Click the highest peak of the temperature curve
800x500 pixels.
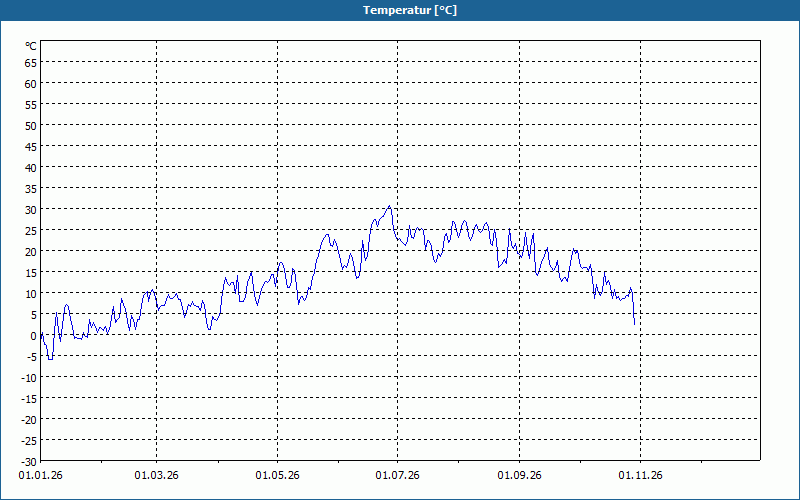pos(390,206)
